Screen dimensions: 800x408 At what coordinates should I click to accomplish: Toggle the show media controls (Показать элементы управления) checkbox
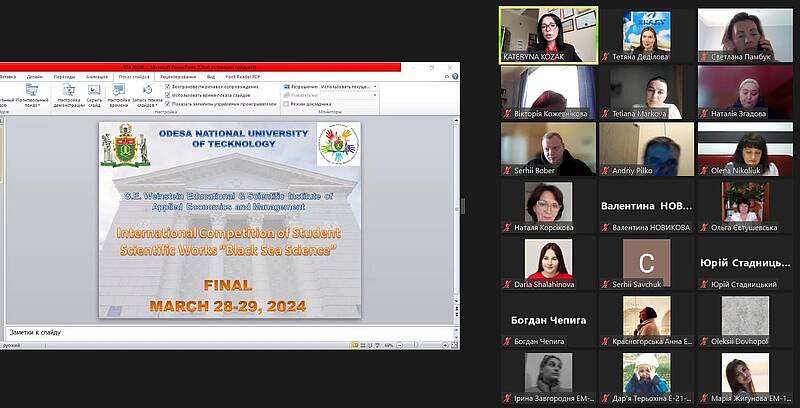pos(167,104)
